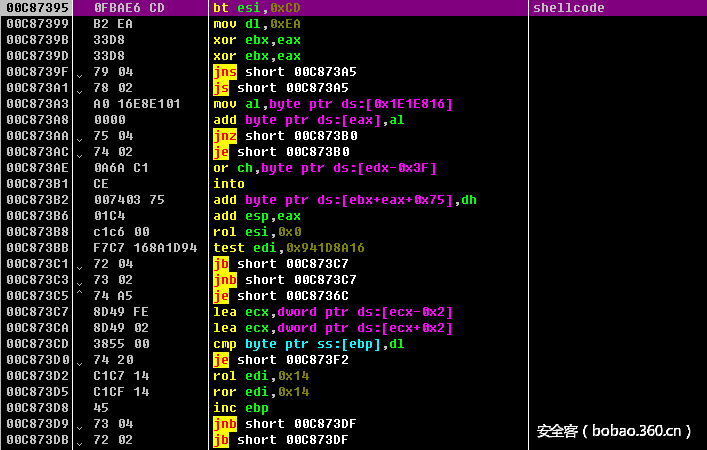Click address 00C873AA
The width and height of the screenshot is (707, 450).
(x=37, y=136)
